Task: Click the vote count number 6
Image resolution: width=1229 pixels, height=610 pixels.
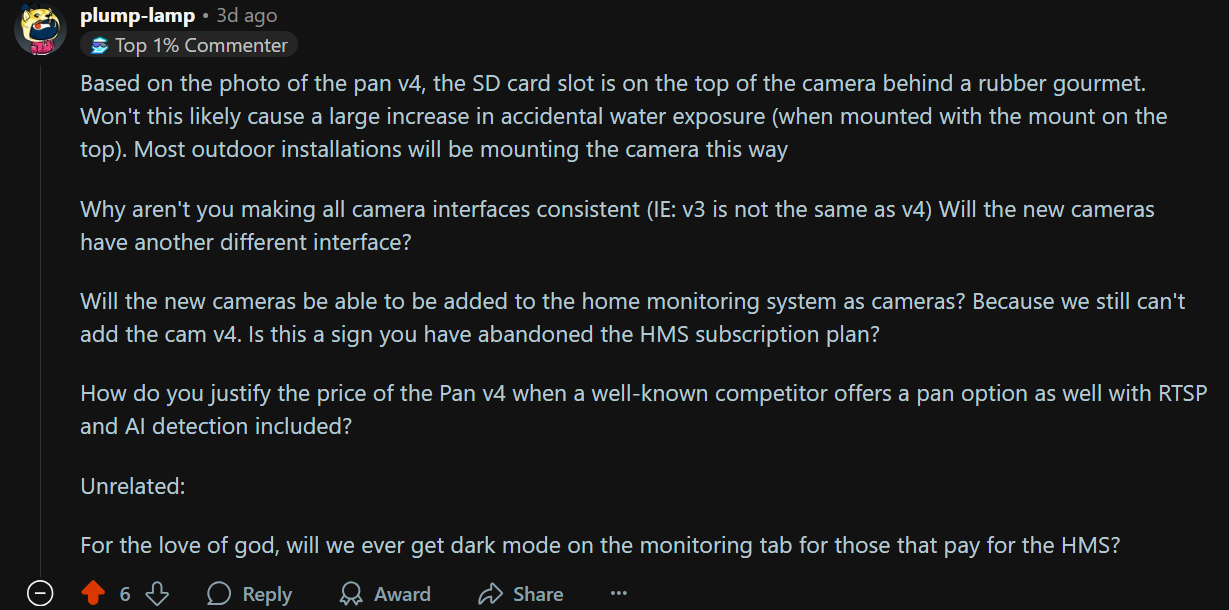Action: (125, 594)
